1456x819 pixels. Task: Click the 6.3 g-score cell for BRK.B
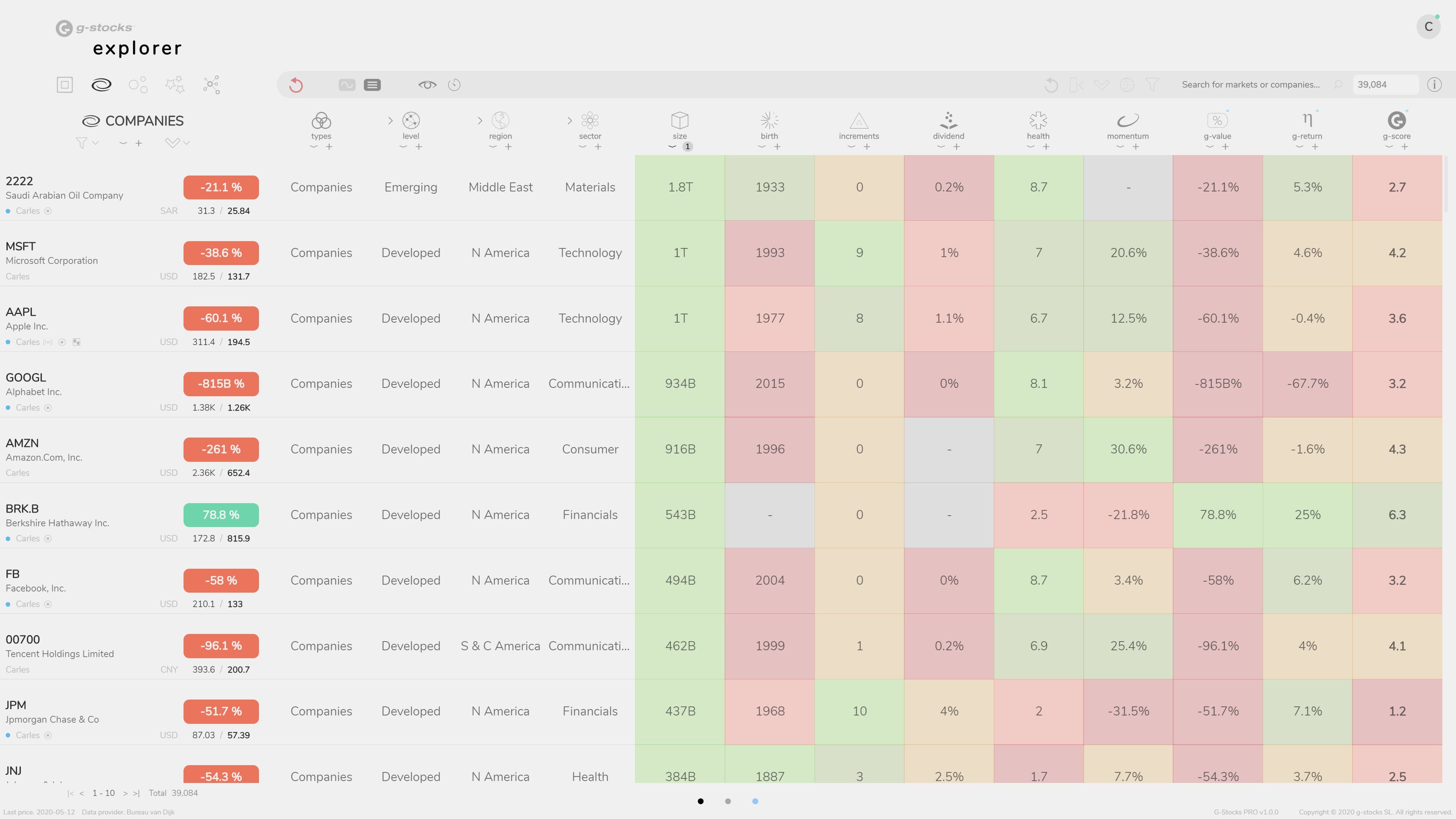coord(1397,515)
